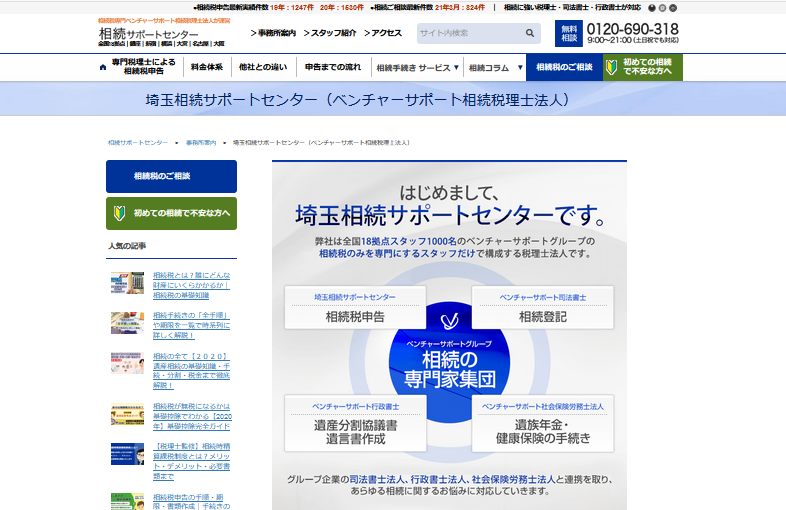
Task: Click the 9:00～21:00 (土日祝でも対応) hours text
Action: coord(633,41)
